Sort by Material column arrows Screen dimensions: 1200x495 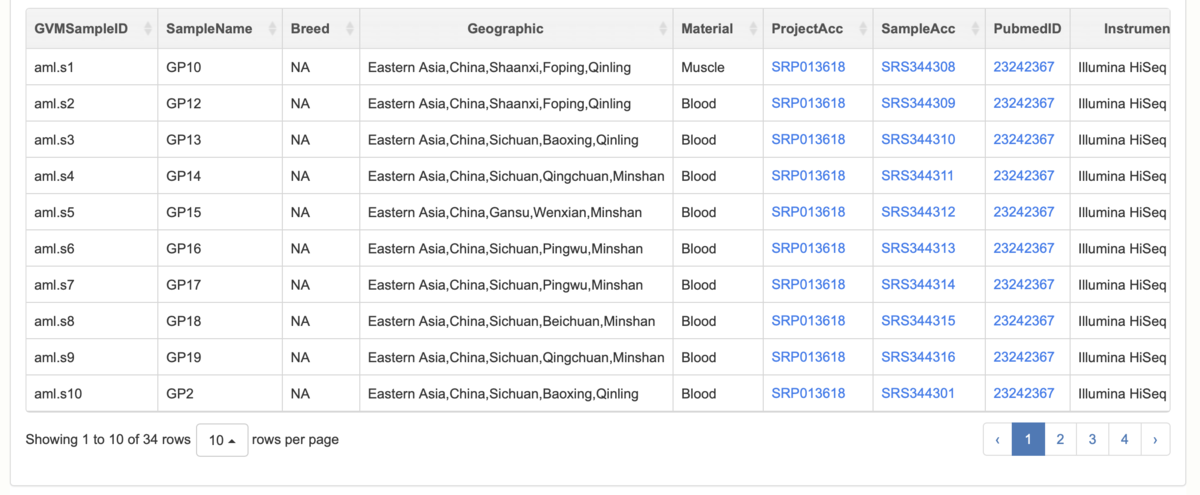[753, 29]
